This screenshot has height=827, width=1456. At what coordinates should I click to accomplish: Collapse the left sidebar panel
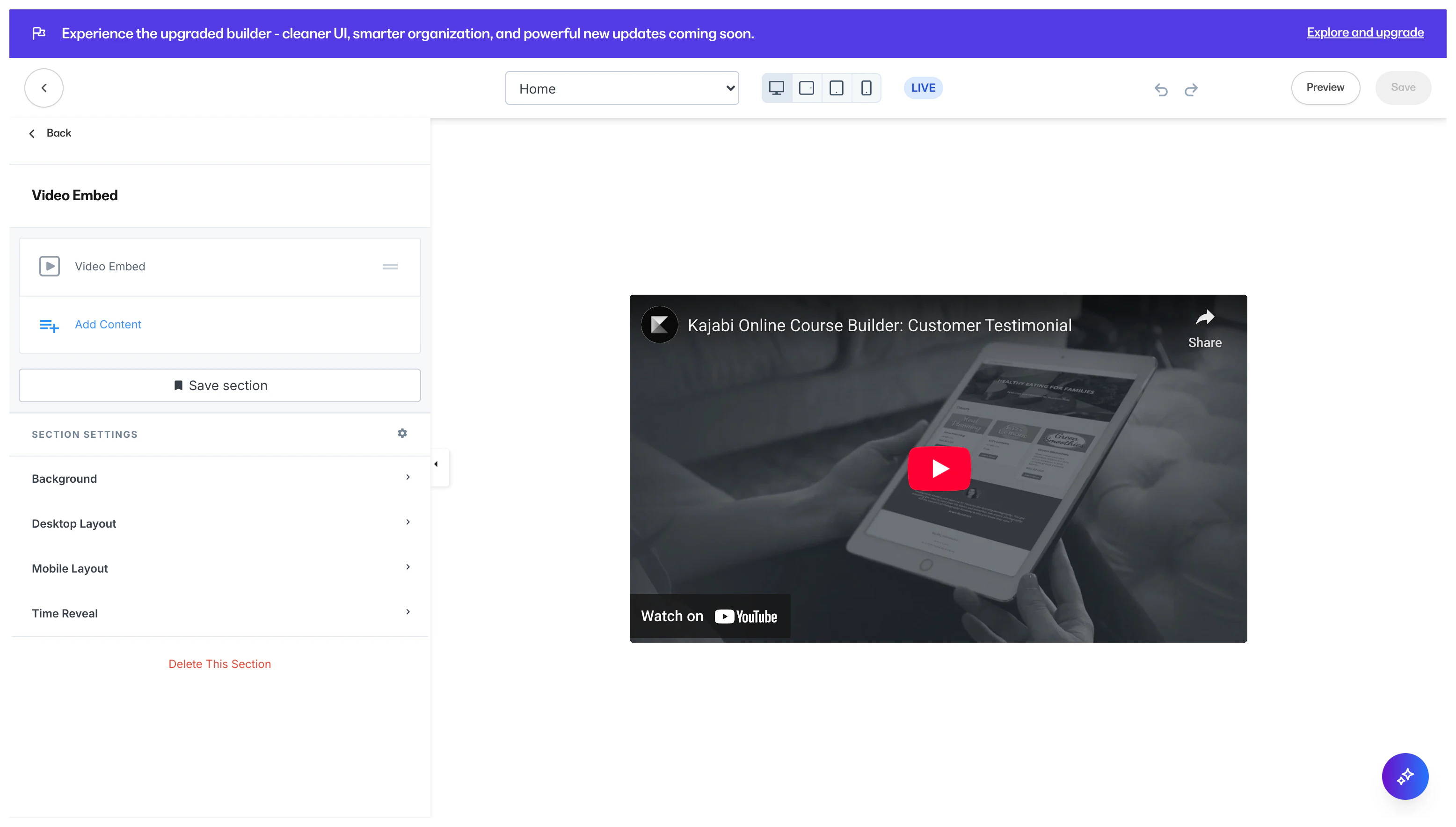[437, 464]
